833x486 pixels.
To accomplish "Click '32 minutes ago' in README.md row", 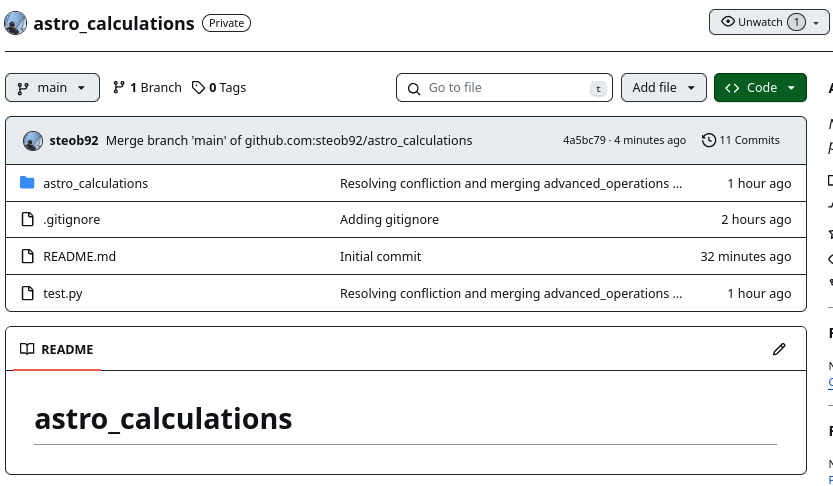I will tap(745, 257).
